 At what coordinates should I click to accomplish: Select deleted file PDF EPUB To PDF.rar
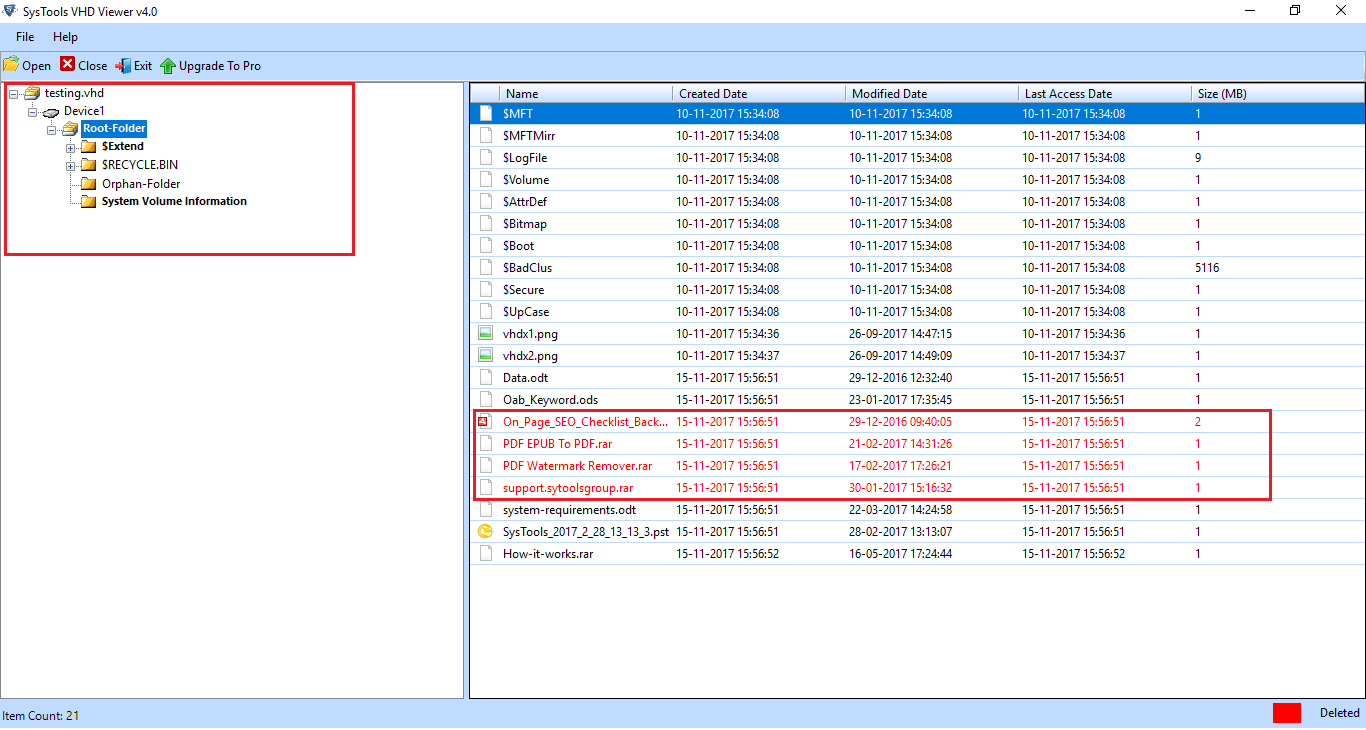(557, 444)
